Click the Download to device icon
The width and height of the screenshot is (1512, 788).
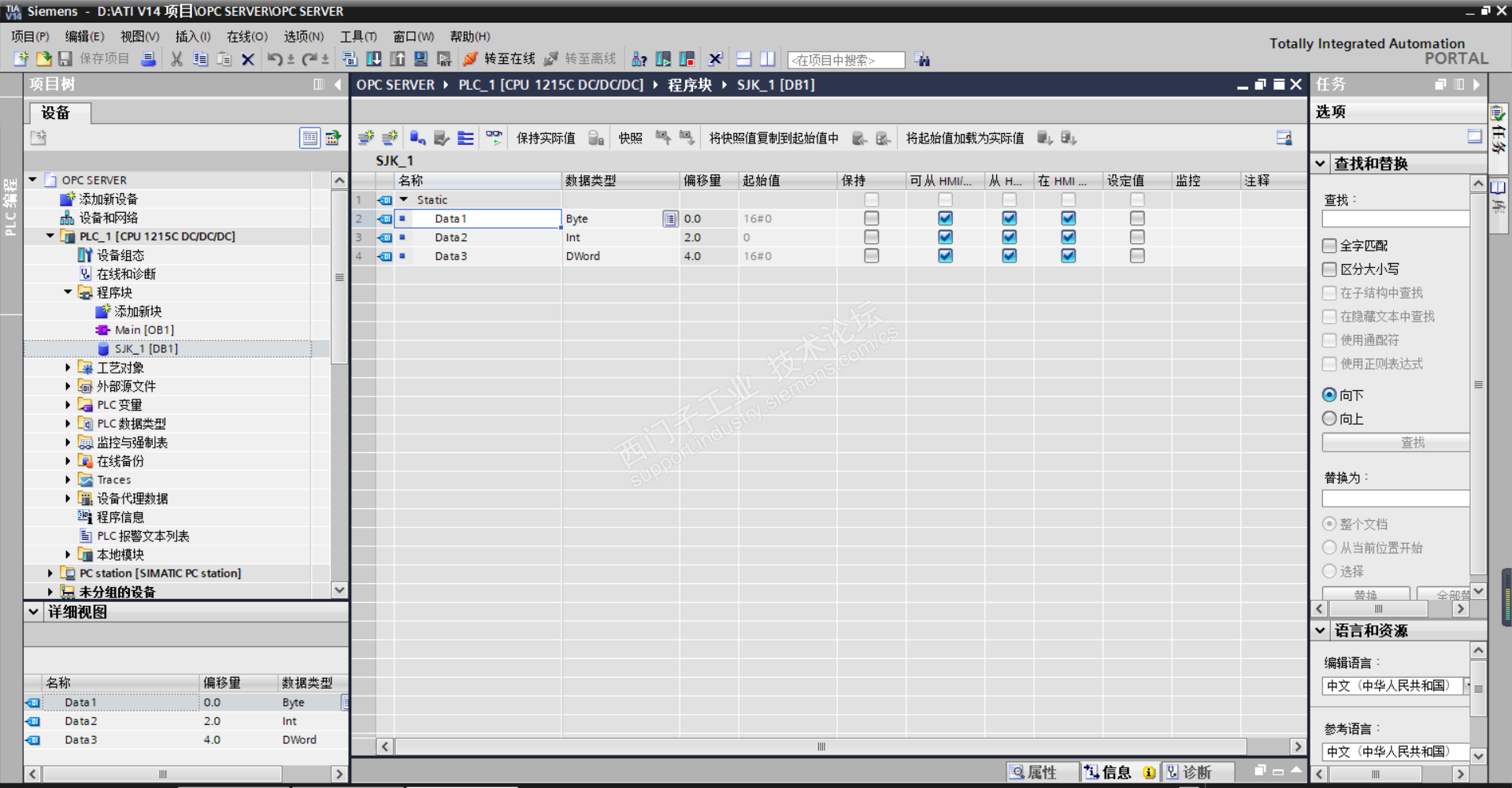click(374, 59)
